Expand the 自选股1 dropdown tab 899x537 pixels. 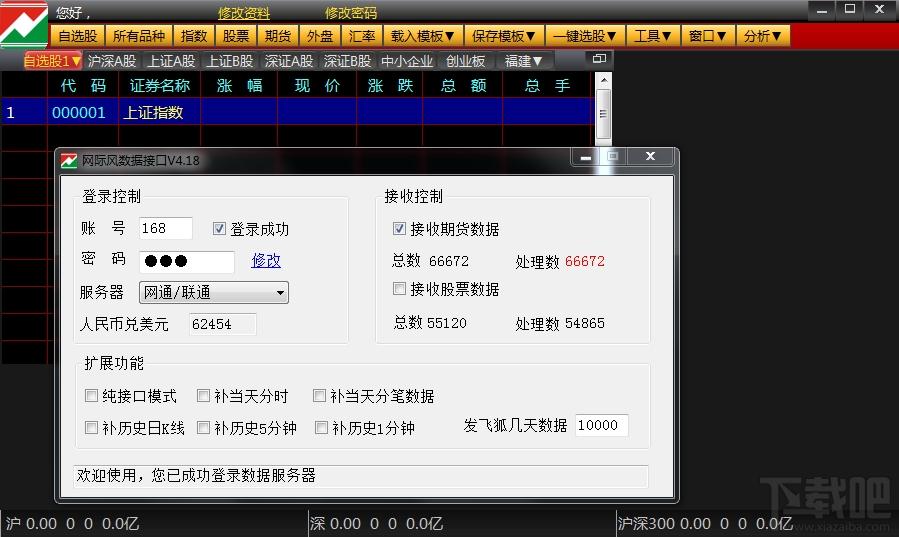click(52, 61)
